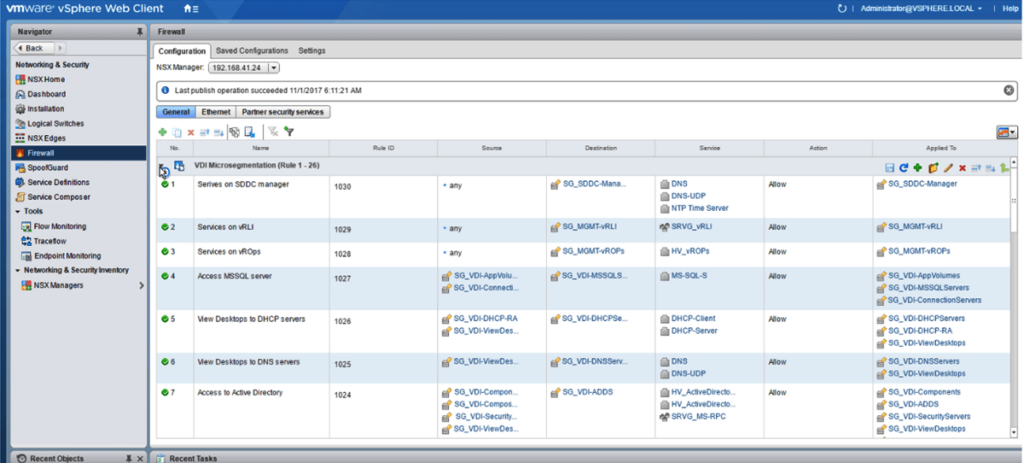Viewport: 1024px width, 463px height.
Task: Click the move rule up icon in main toolbar
Action: pos(205,132)
